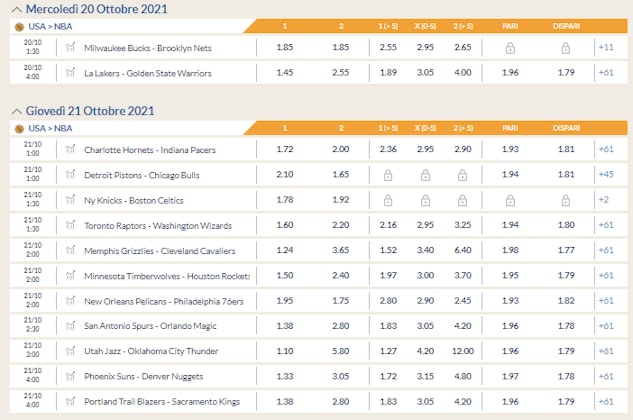Expand +61 more markets for Jazz - Thunder

[x=606, y=351]
